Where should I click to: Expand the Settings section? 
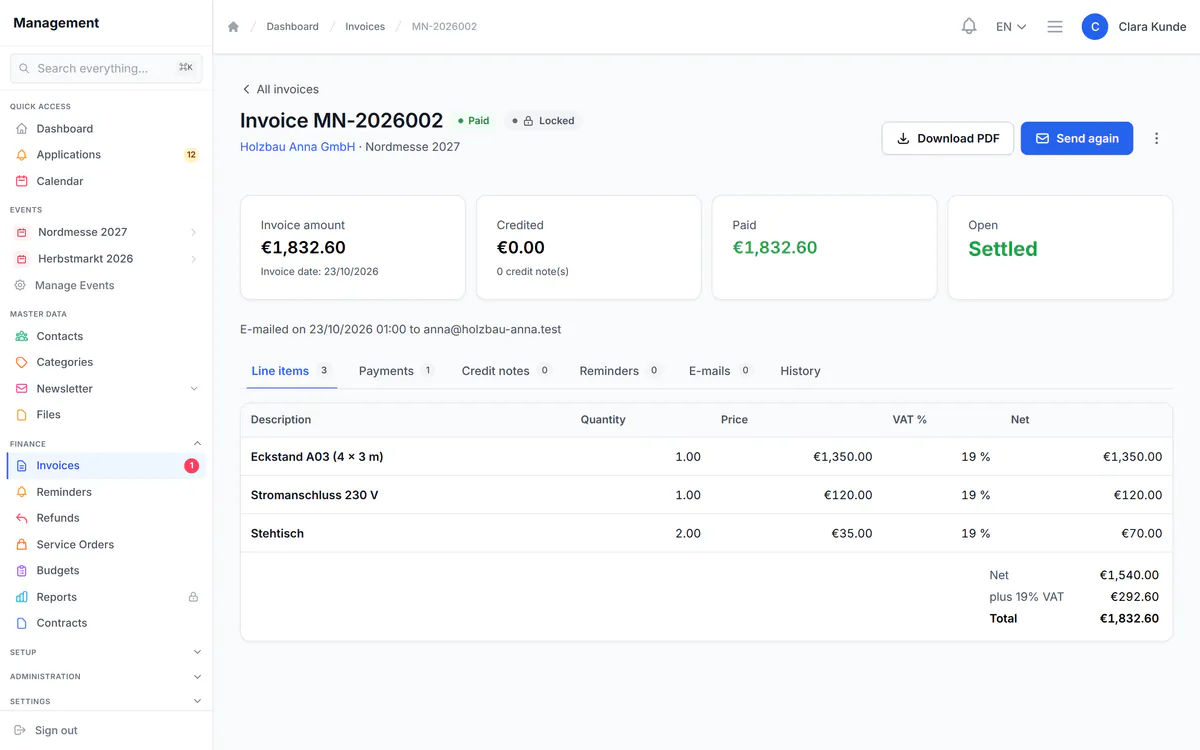click(106, 702)
